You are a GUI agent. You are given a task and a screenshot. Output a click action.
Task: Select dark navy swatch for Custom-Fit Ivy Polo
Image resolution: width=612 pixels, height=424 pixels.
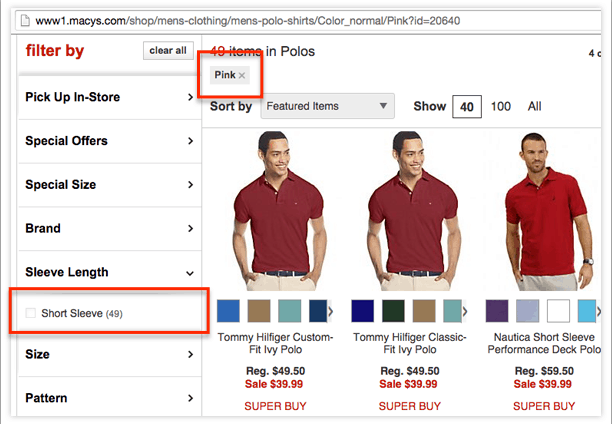tap(318, 311)
